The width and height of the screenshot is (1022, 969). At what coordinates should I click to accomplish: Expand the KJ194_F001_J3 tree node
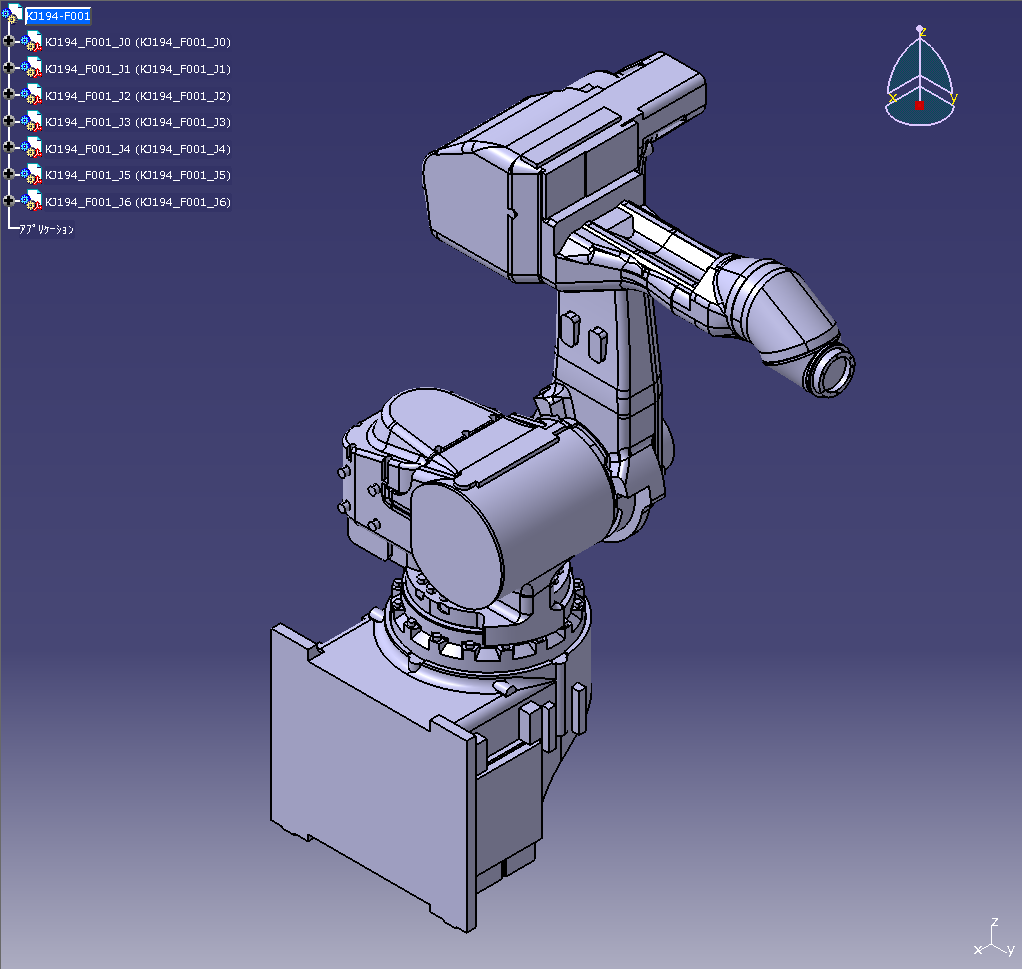point(8,121)
